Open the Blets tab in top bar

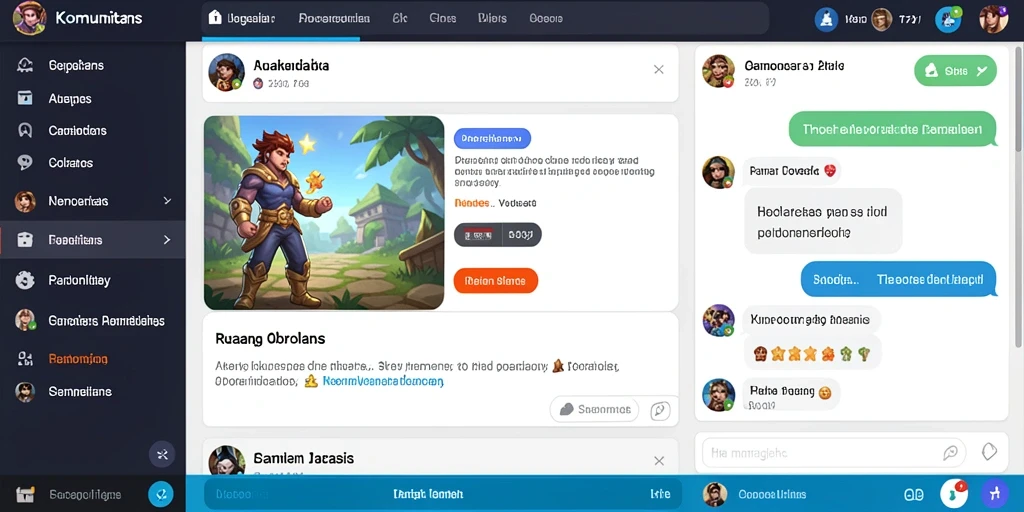click(x=492, y=18)
